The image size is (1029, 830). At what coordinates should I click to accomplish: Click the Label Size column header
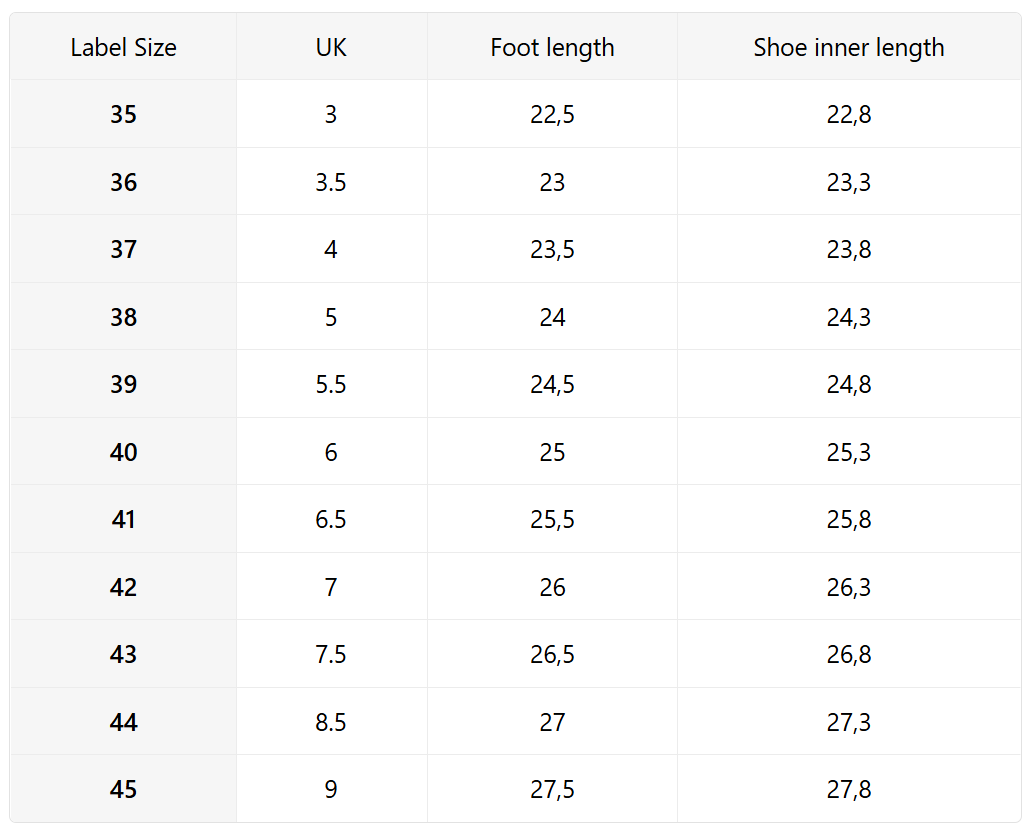[123, 47]
